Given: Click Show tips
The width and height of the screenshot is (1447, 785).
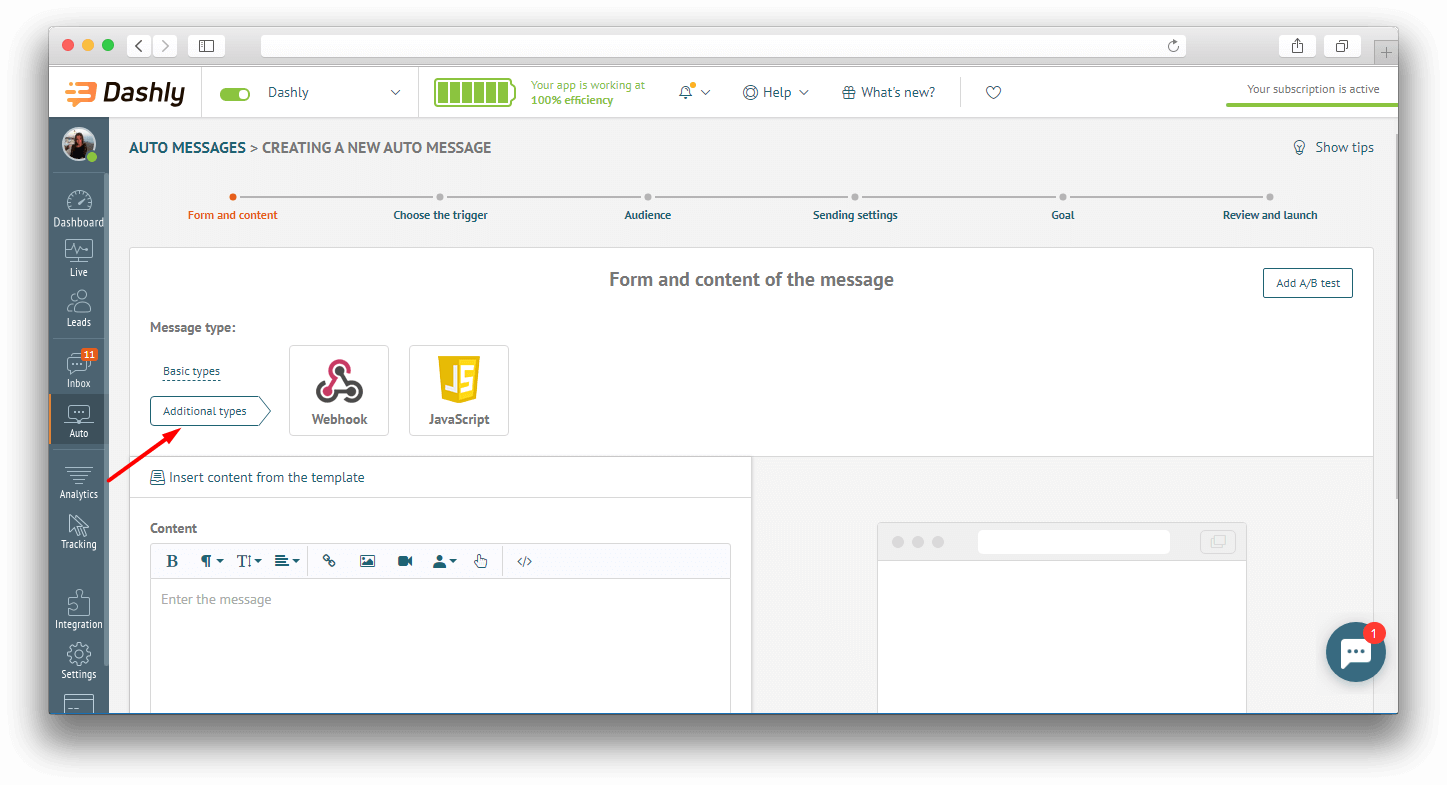Looking at the screenshot, I should (x=1334, y=147).
